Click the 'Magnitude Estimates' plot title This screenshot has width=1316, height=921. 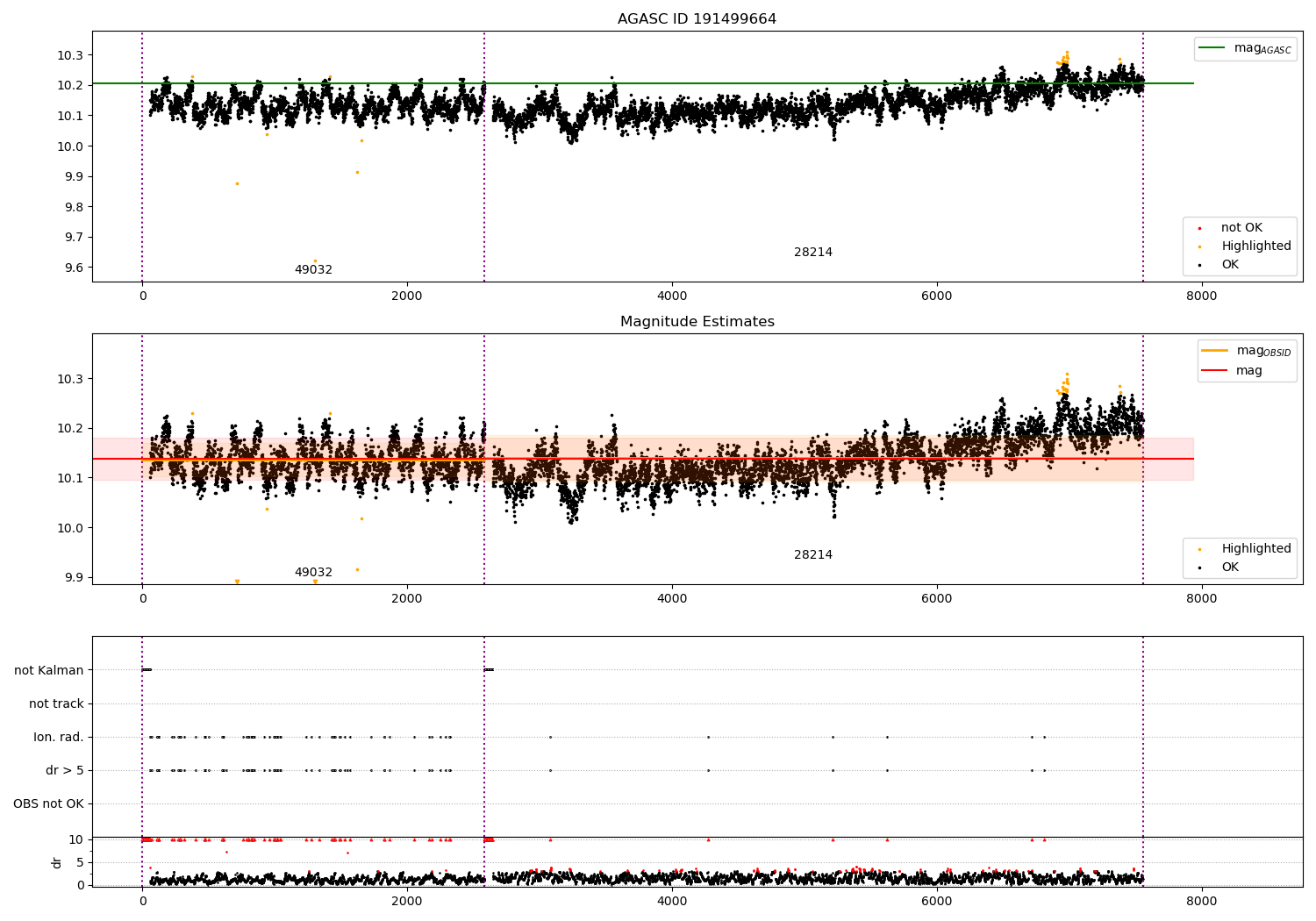coord(697,322)
